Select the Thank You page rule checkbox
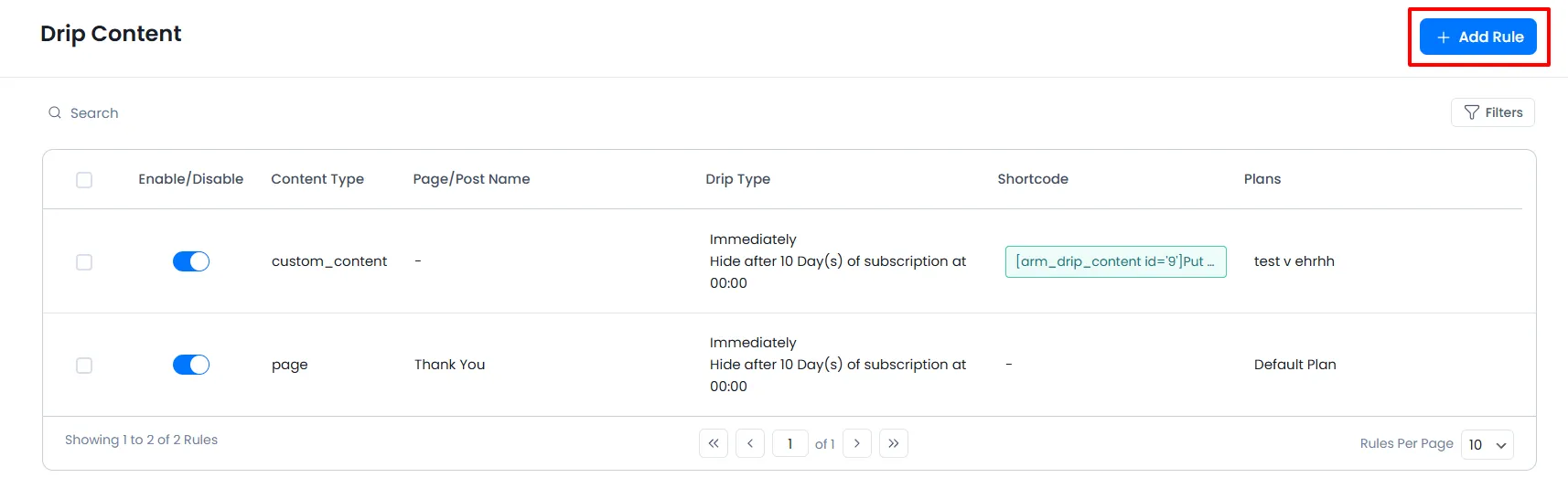This screenshot has height=499, width=1568. pos(84,366)
